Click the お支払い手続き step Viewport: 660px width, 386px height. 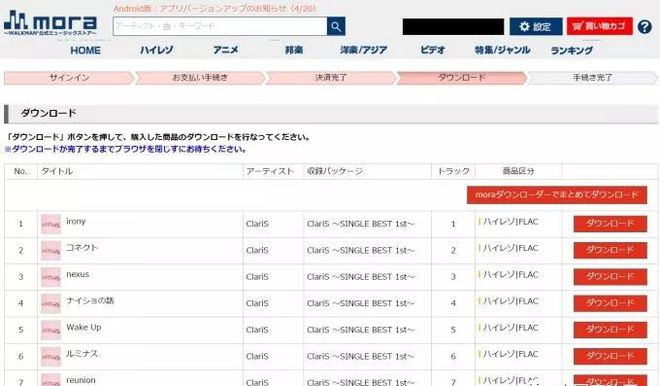(x=200, y=78)
